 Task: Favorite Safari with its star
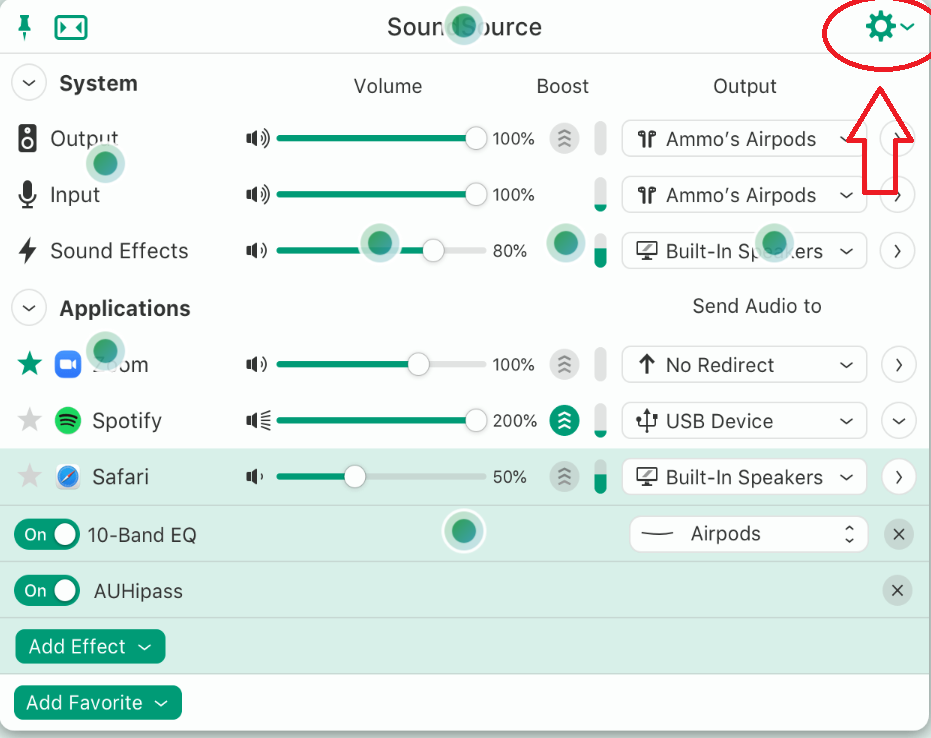coord(29,476)
